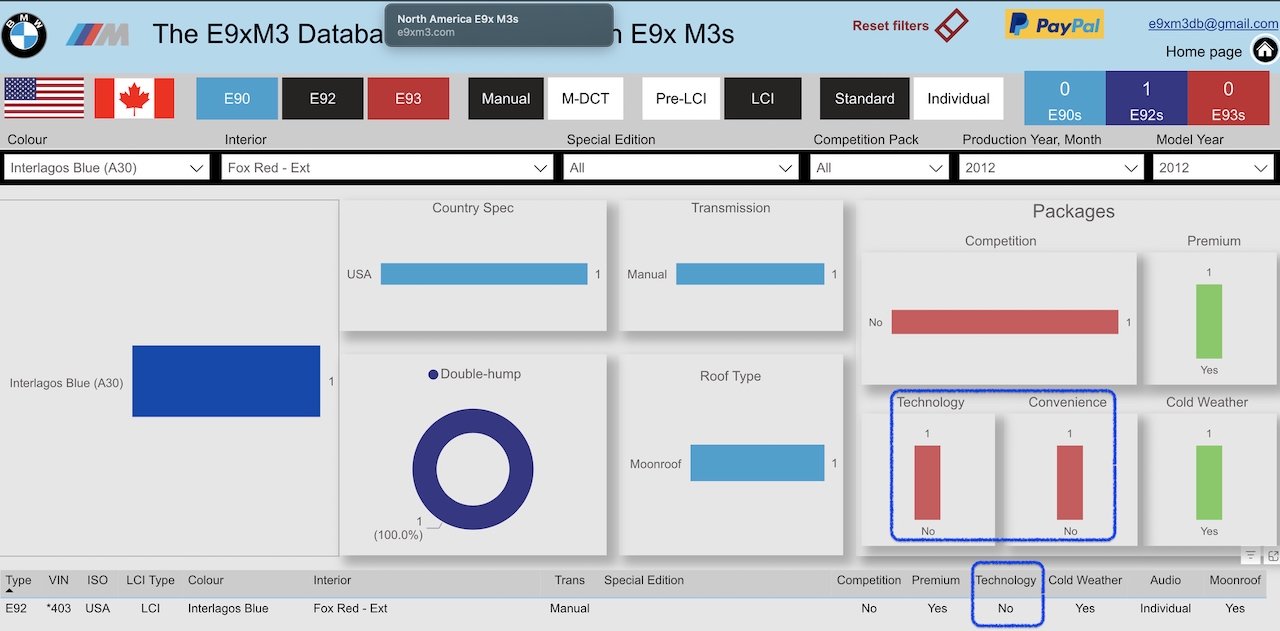Open the Model Year dropdown

[1214, 167]
